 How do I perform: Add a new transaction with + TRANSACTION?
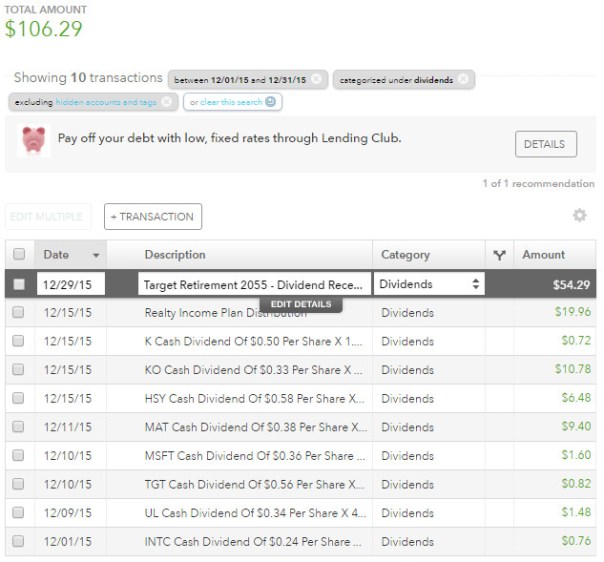[153, 216]
